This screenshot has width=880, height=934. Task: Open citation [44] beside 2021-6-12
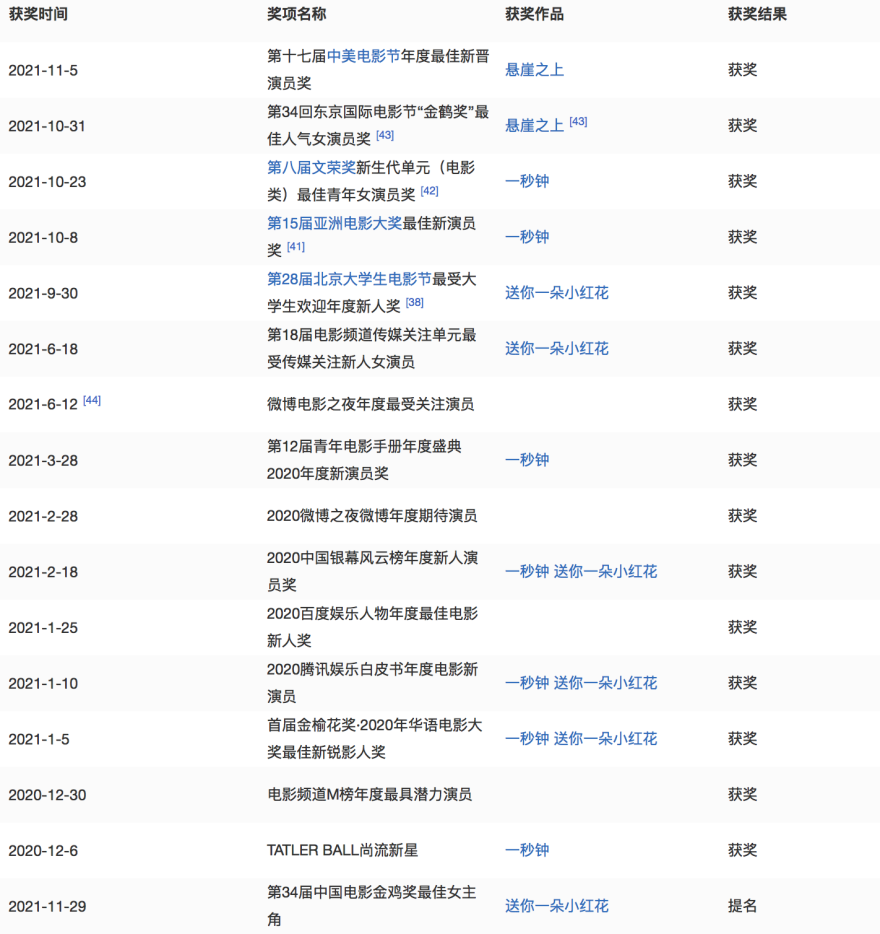point(92,400)
